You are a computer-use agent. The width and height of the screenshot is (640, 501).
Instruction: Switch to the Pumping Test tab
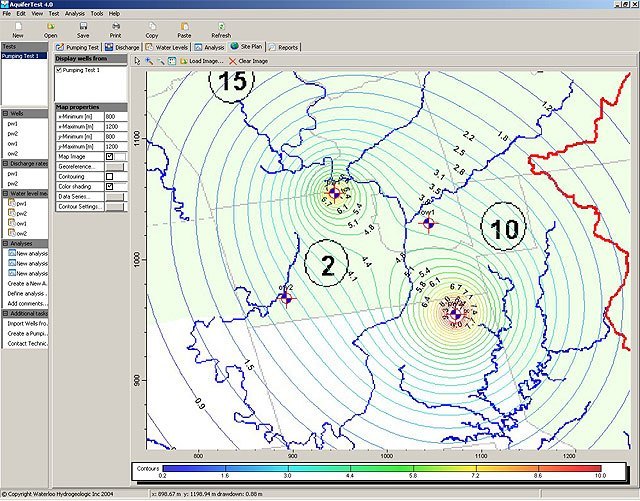tap(78, 47)
